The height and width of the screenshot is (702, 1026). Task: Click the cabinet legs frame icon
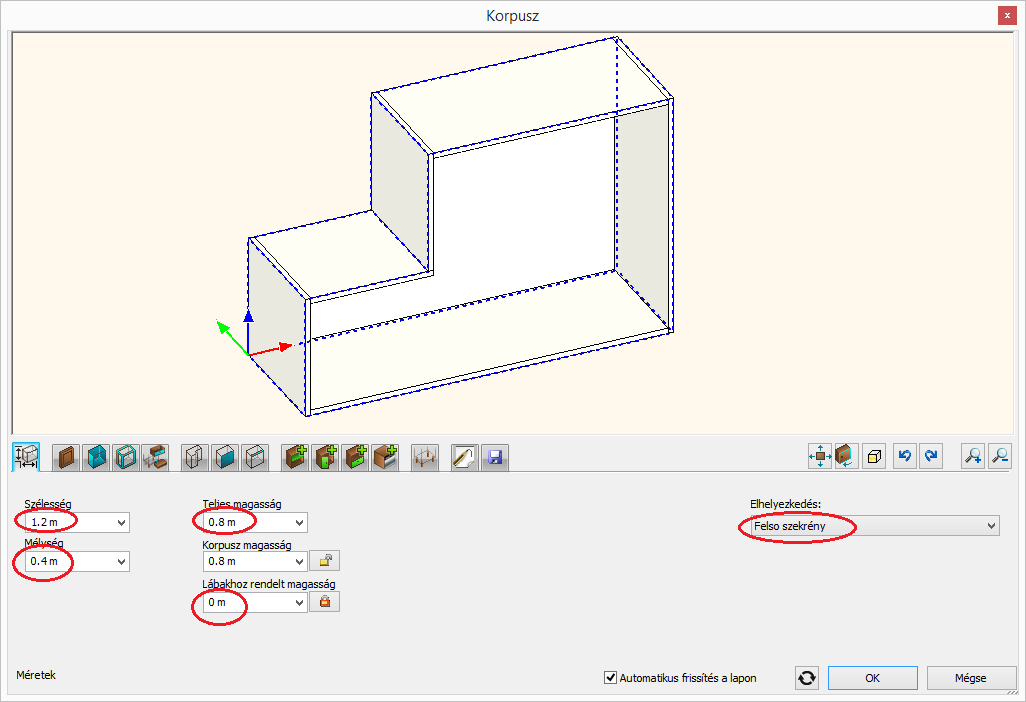[425, 457]
